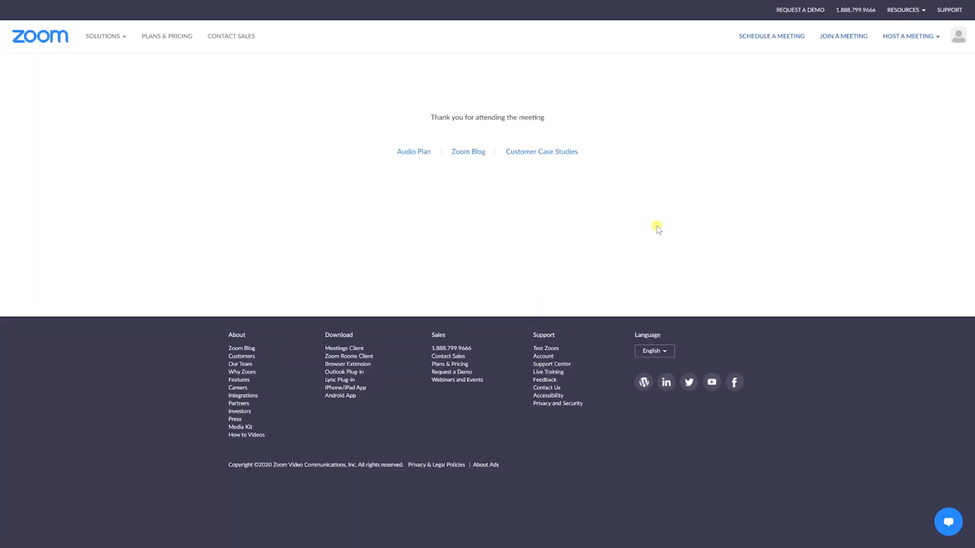Open footer Contact Sales link

448,356
